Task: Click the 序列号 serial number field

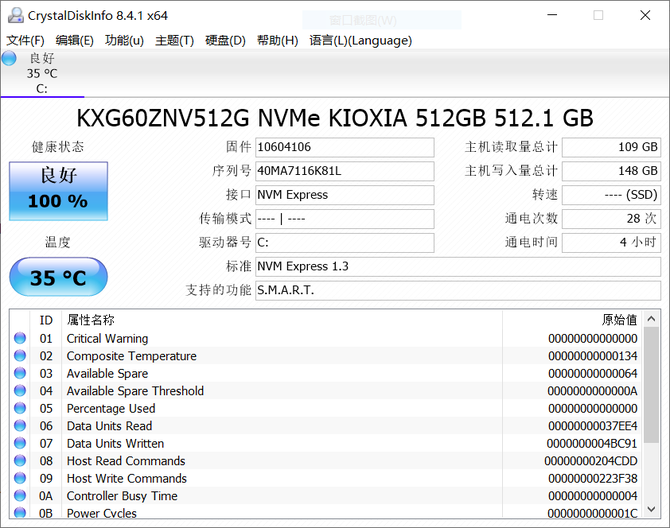Action: pyautogui.click(x=344, y=171)
